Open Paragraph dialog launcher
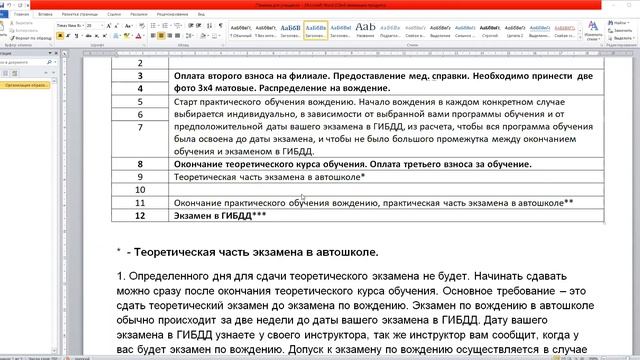 (x=223, y=45)
